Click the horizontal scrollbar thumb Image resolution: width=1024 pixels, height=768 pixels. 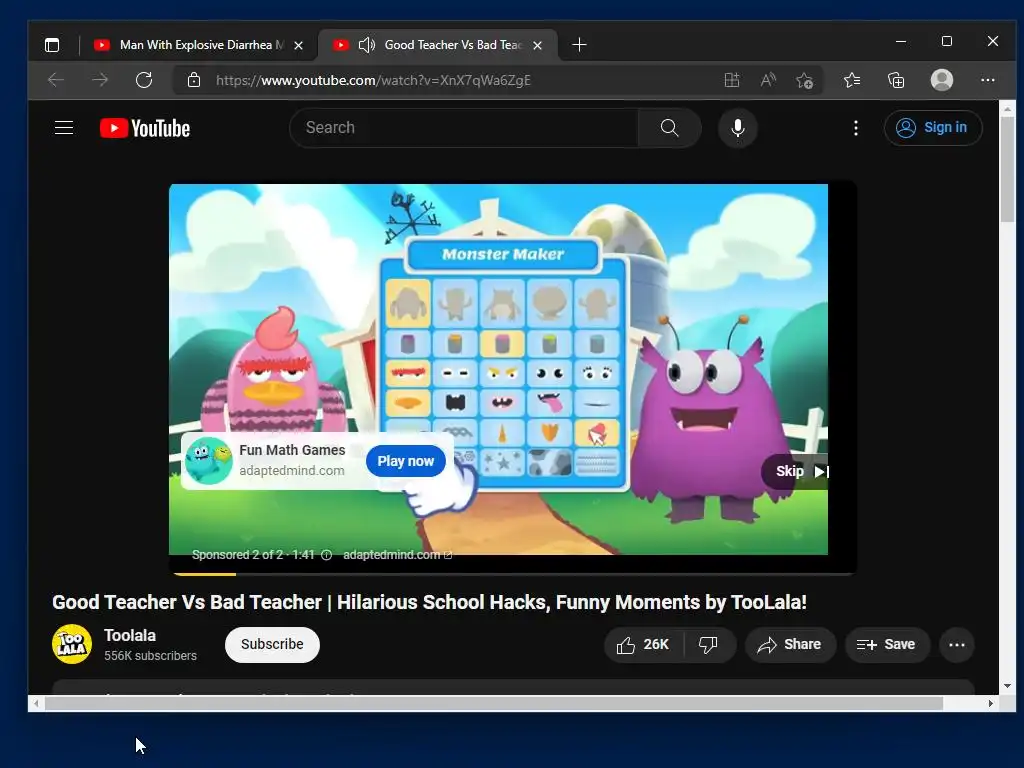[x=494, y=703]
